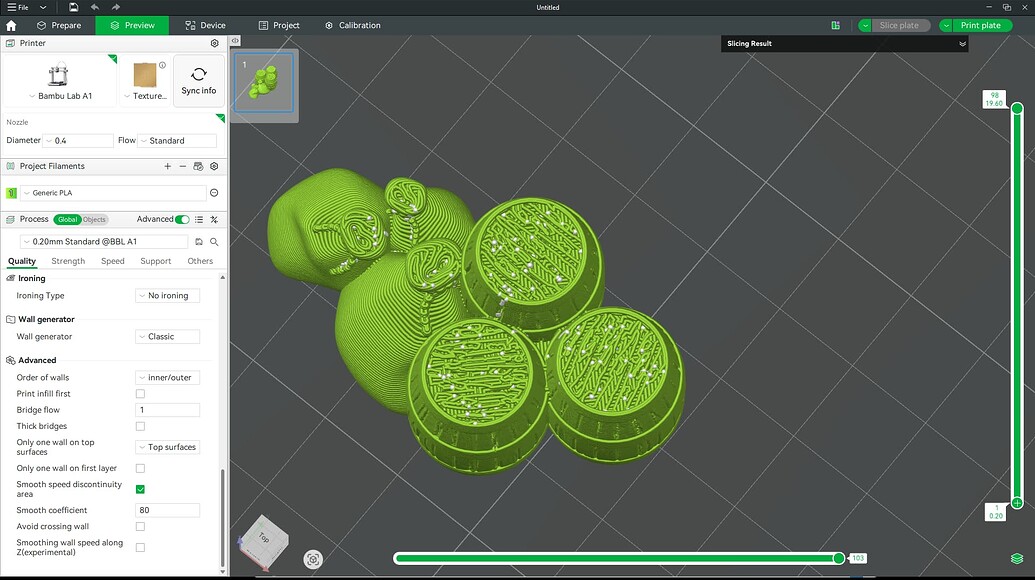Click the compare presets list icon
The width and height of the screenshot is (1035, 580).
click(x=199, y=219)
